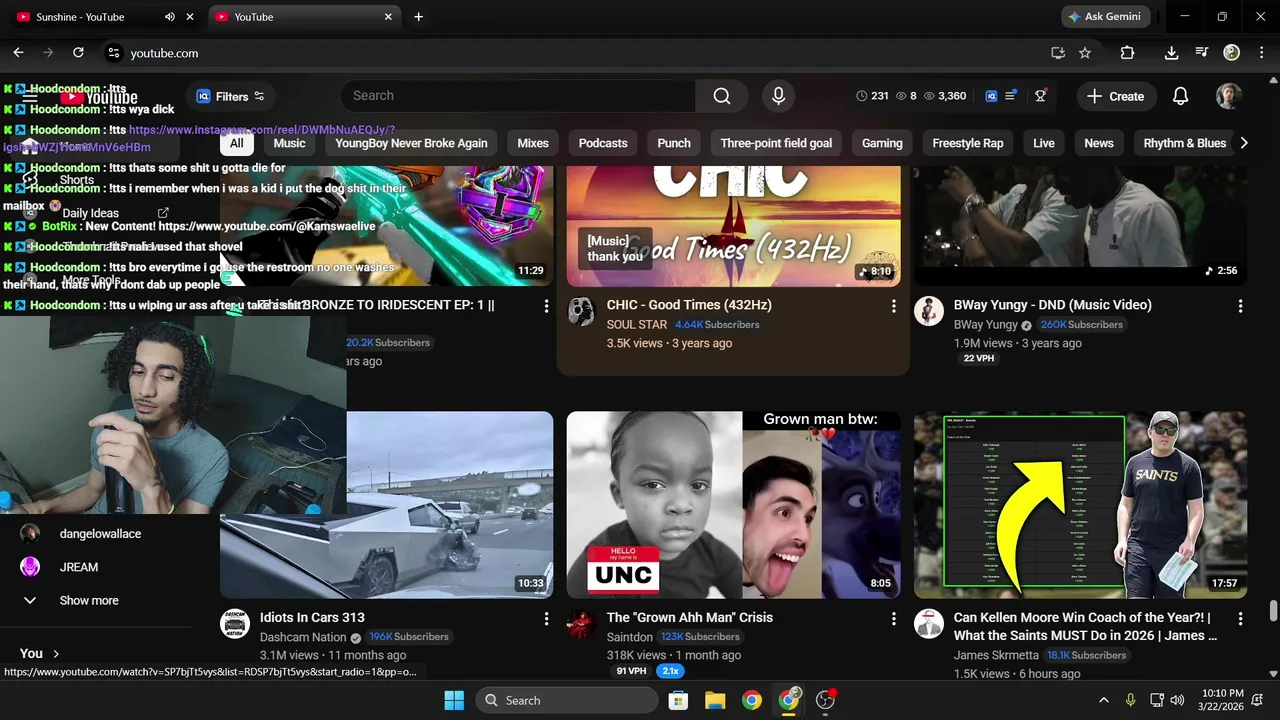This screenshot has width=1280, height=720.
Task: Select the All category chip
Action: click(236, 143)
